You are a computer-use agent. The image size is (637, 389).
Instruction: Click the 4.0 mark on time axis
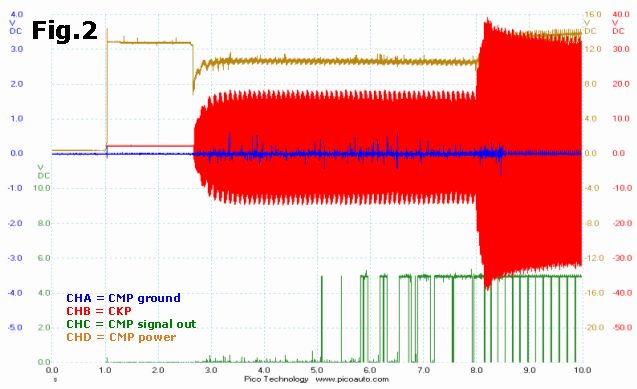264,370
